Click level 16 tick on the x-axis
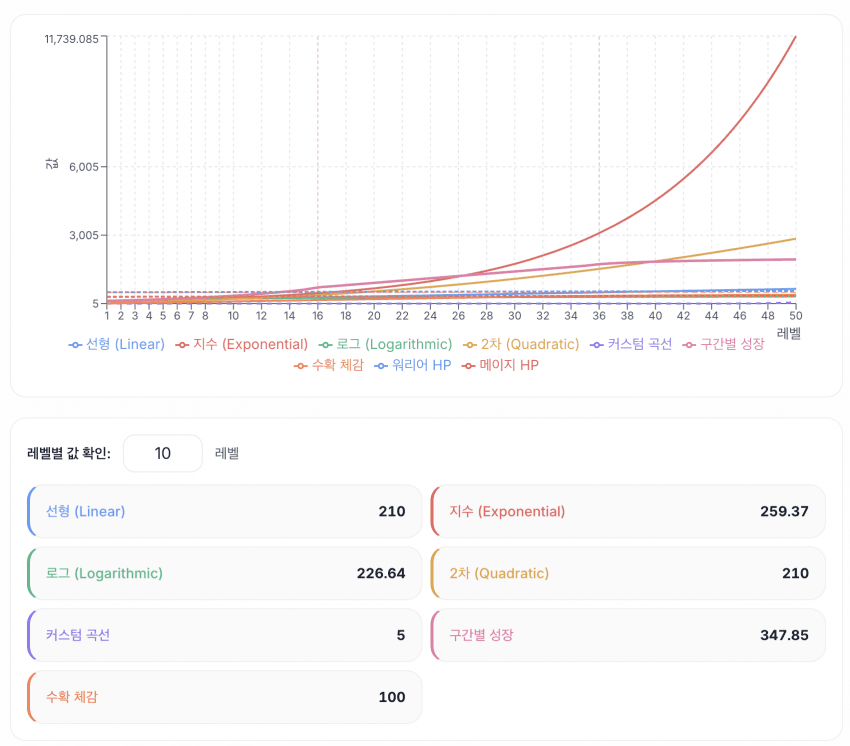This screenshot has width=850, height=746. 317,315
